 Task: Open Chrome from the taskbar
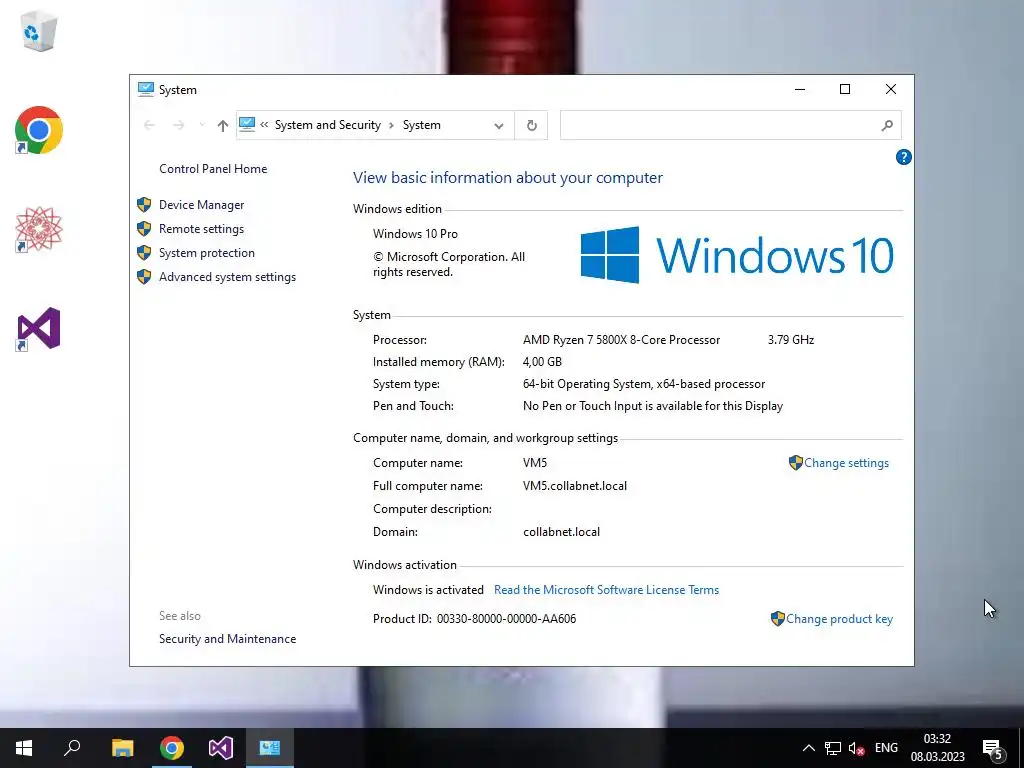tap(172, 748)
